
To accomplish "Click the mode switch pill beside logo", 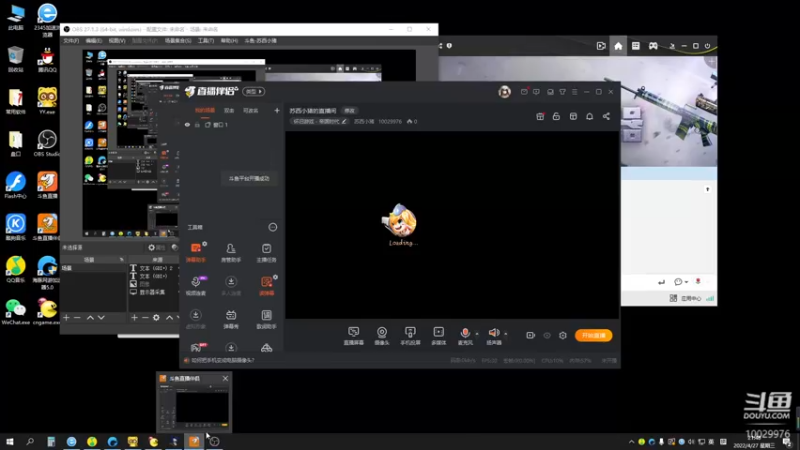I will [254, 91].
